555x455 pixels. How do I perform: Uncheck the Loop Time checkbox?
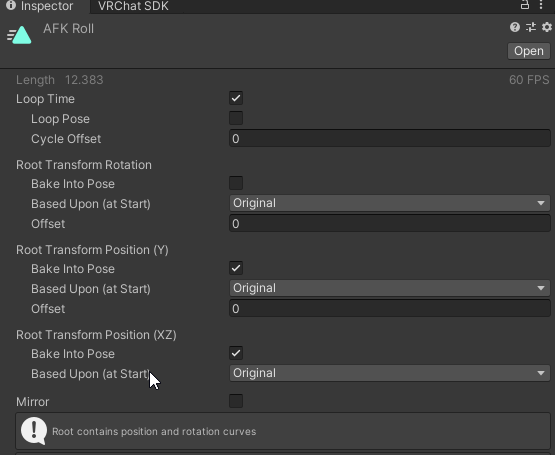[x=236, y=98]
